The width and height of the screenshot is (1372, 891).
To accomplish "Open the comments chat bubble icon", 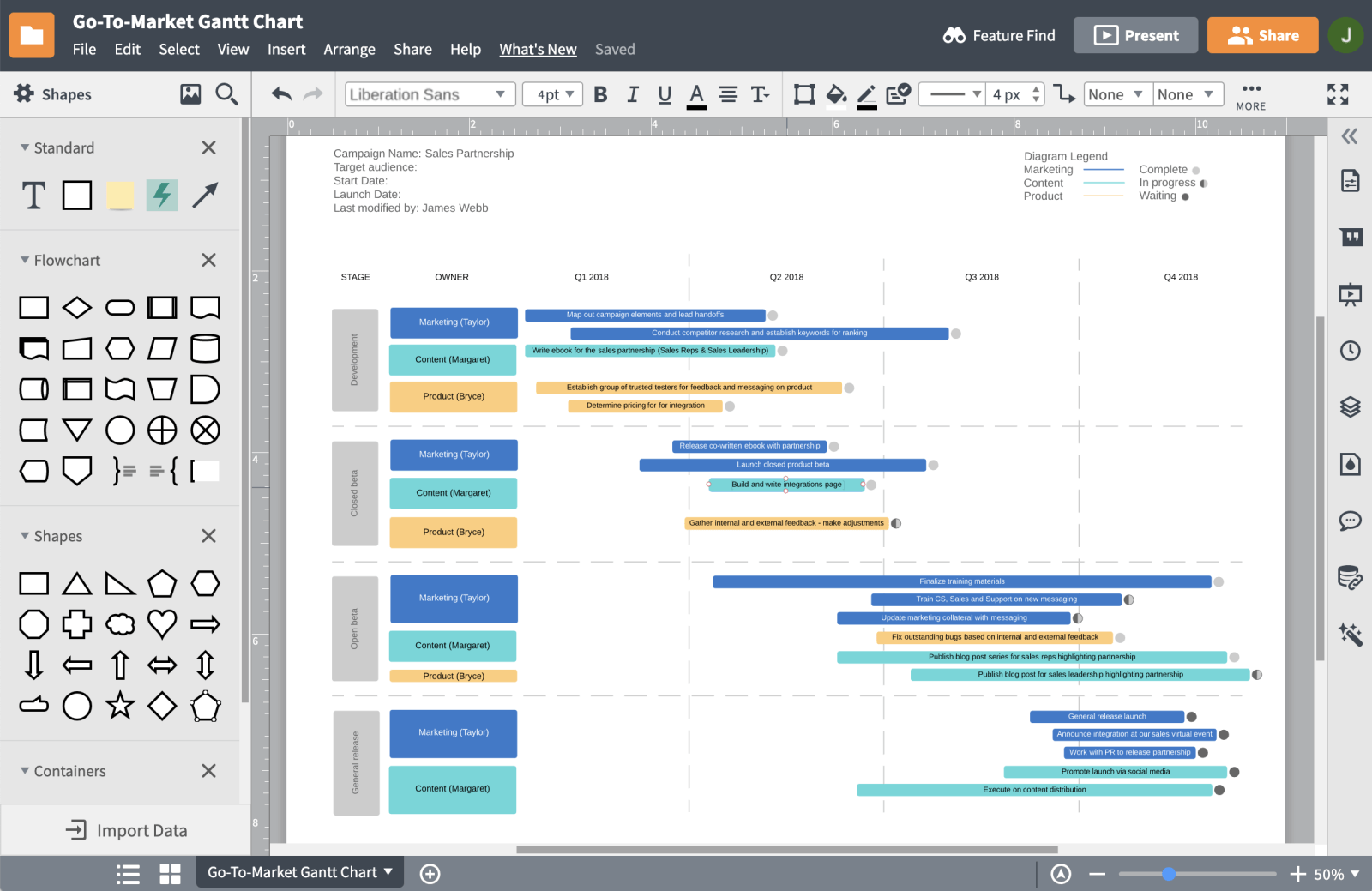I will click(x=1350, y=521).
